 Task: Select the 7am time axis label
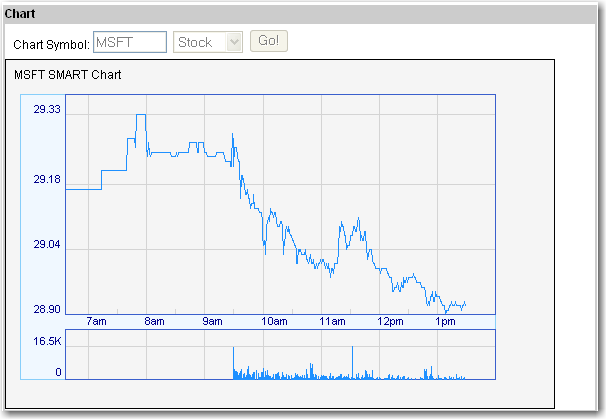tap(96, 321)
